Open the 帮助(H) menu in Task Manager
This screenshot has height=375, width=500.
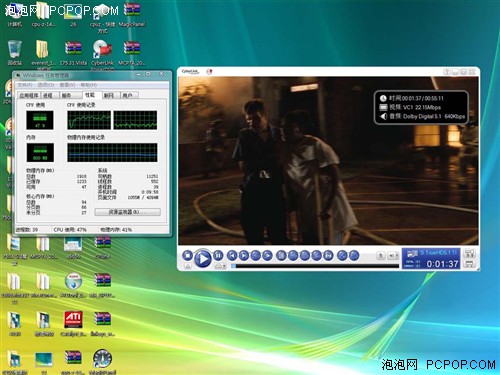point(88,85)
